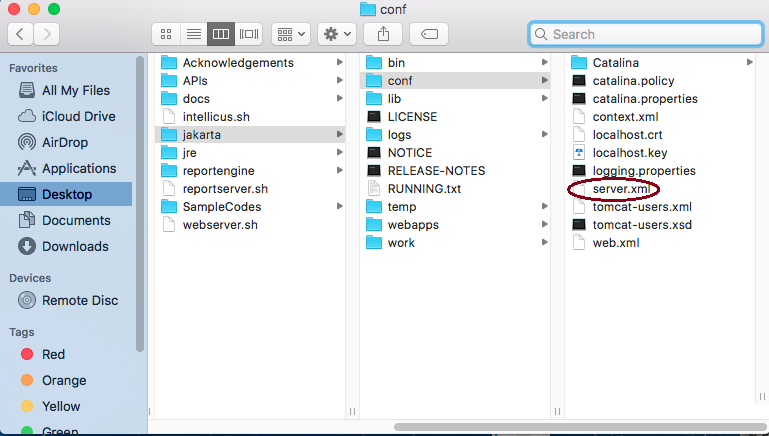Image resolution: width=769 pixels, height=436 pixels.
Task: Expand the work folder arrow
Action: pos(544,242)
